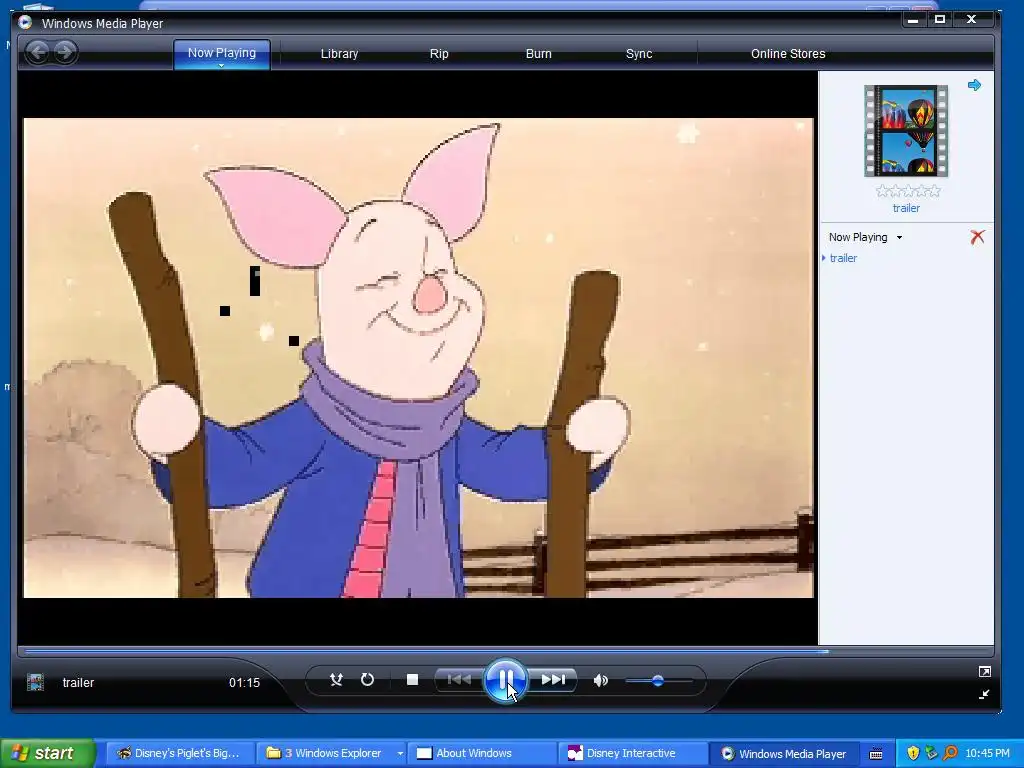The image size is (1024, 768).
Task: Click the Back navigation arrow
Action: pyautogui.click(x=38, y=52)
